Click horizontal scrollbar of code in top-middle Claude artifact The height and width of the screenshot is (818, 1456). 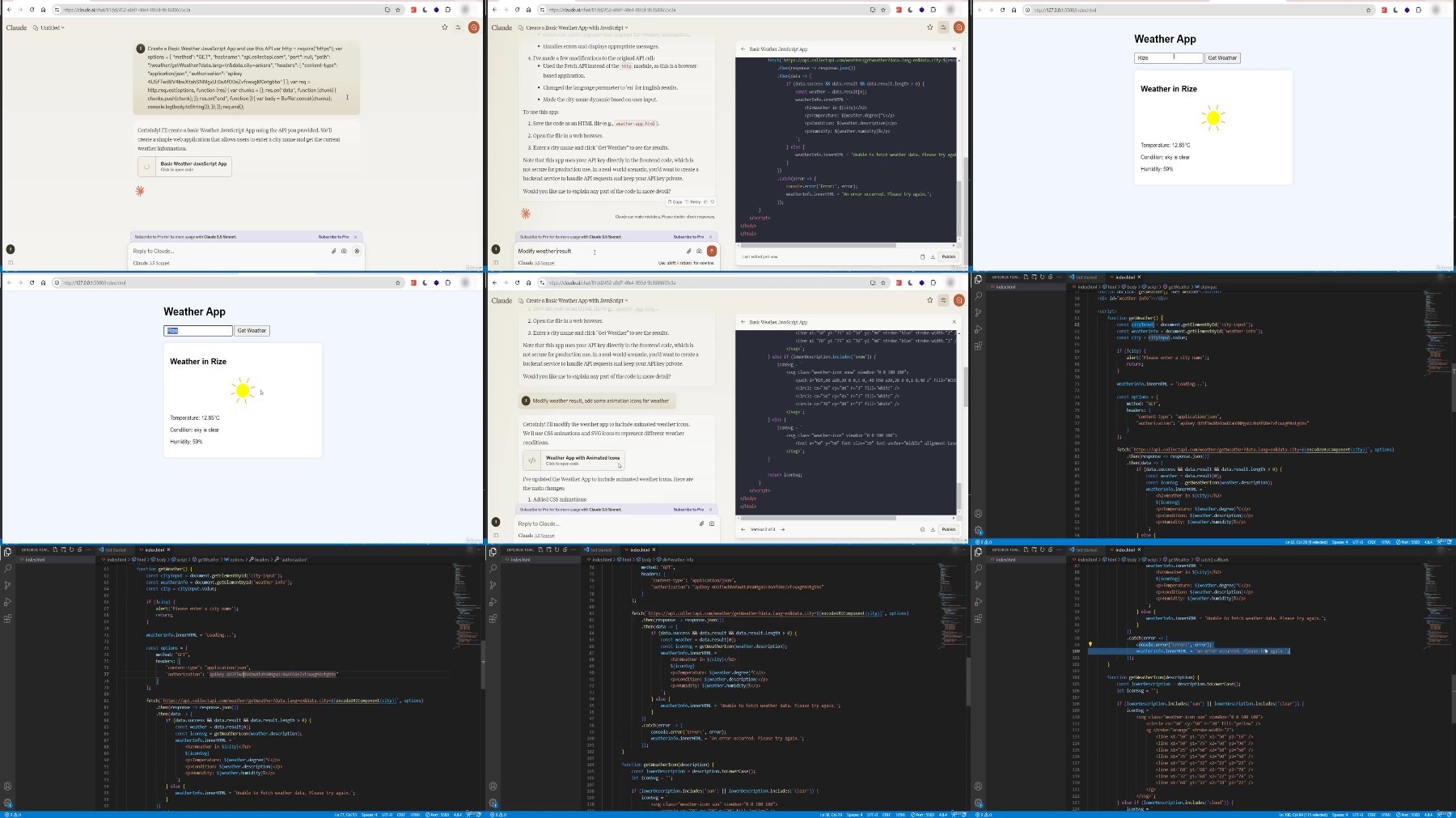[818, 245]
